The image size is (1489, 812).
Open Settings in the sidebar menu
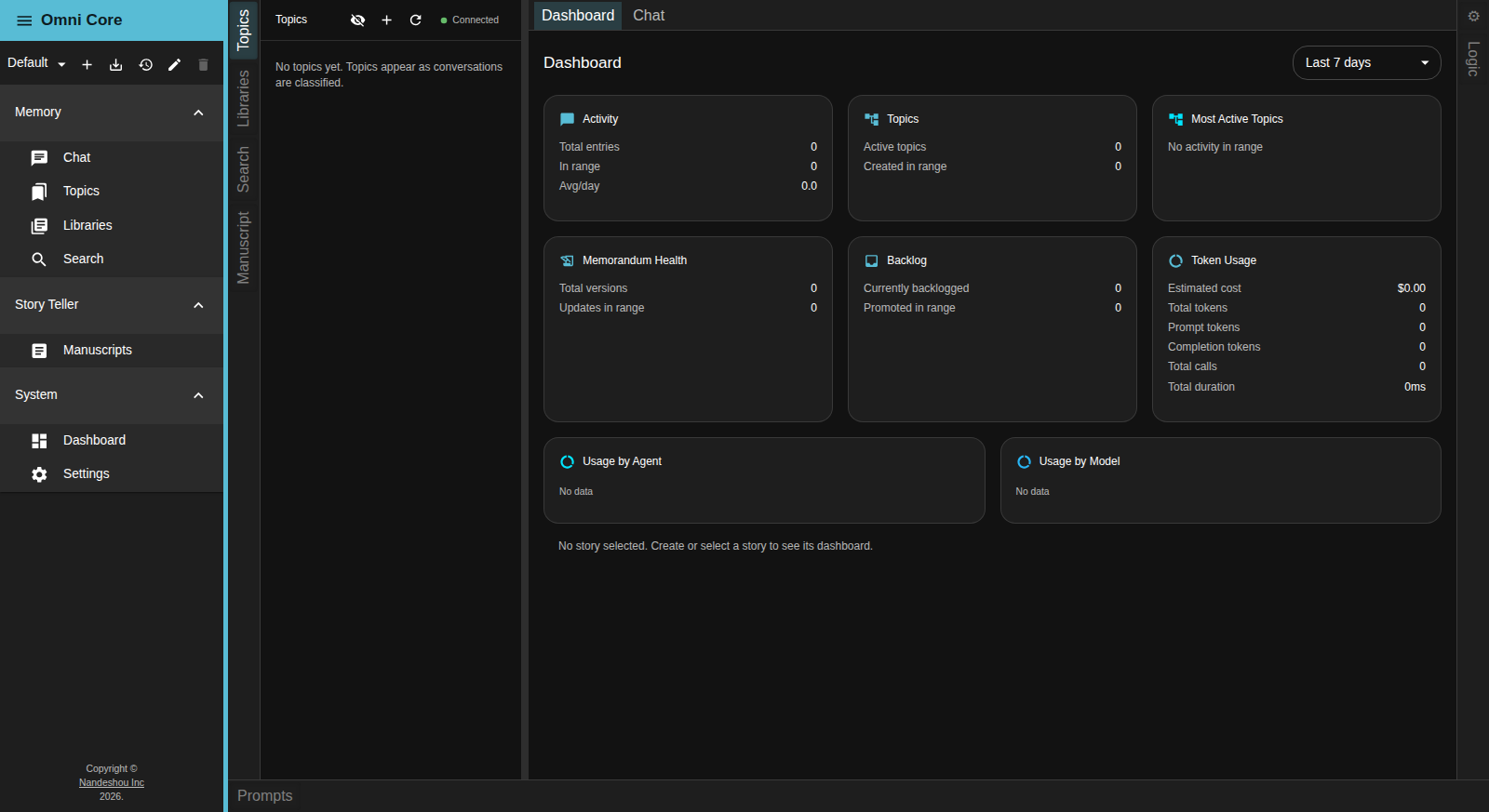(112, 474)
